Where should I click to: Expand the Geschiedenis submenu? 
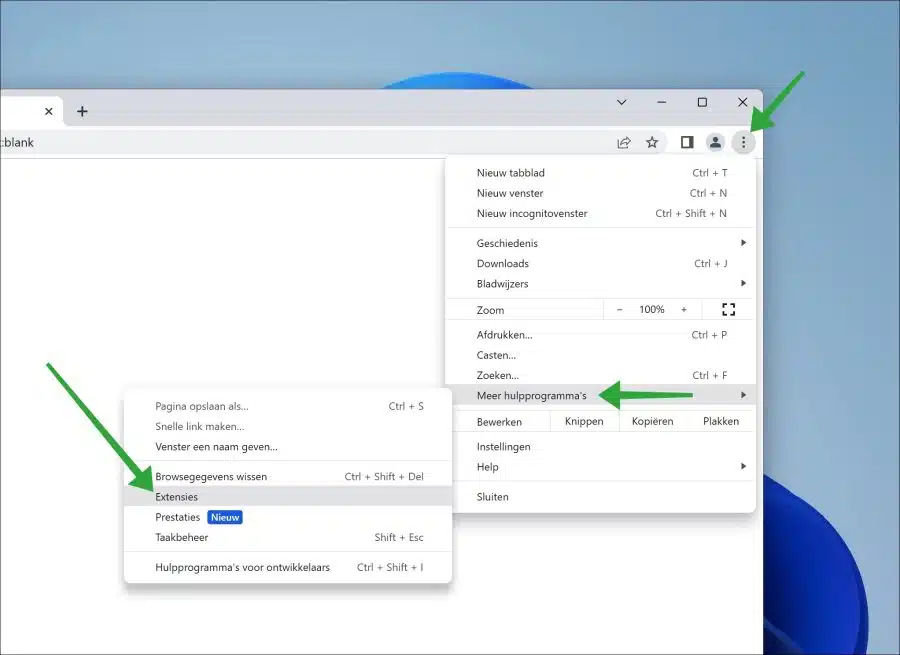(x=601, y=243)
